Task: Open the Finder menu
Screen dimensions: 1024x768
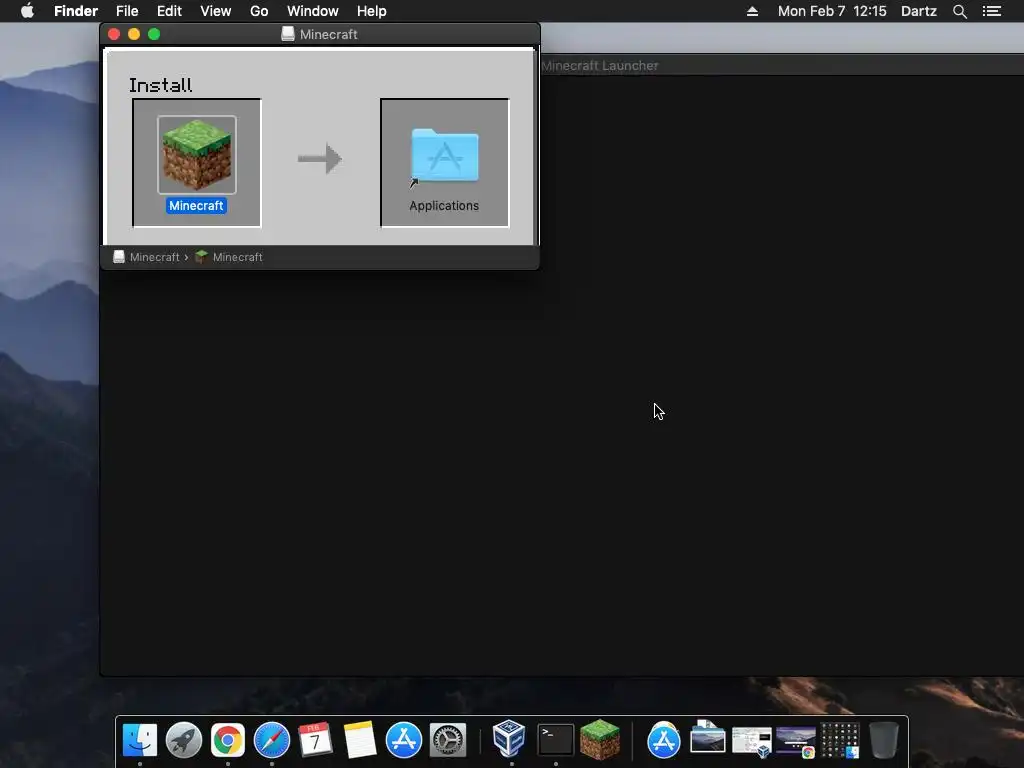Action: [76, 11]
